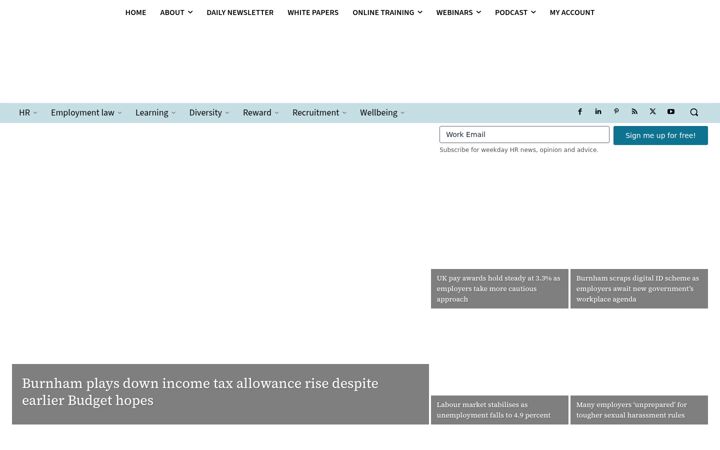Open Daily Newsletter page
The height and width of the screenshot is (450, 720).
point(240,12)
